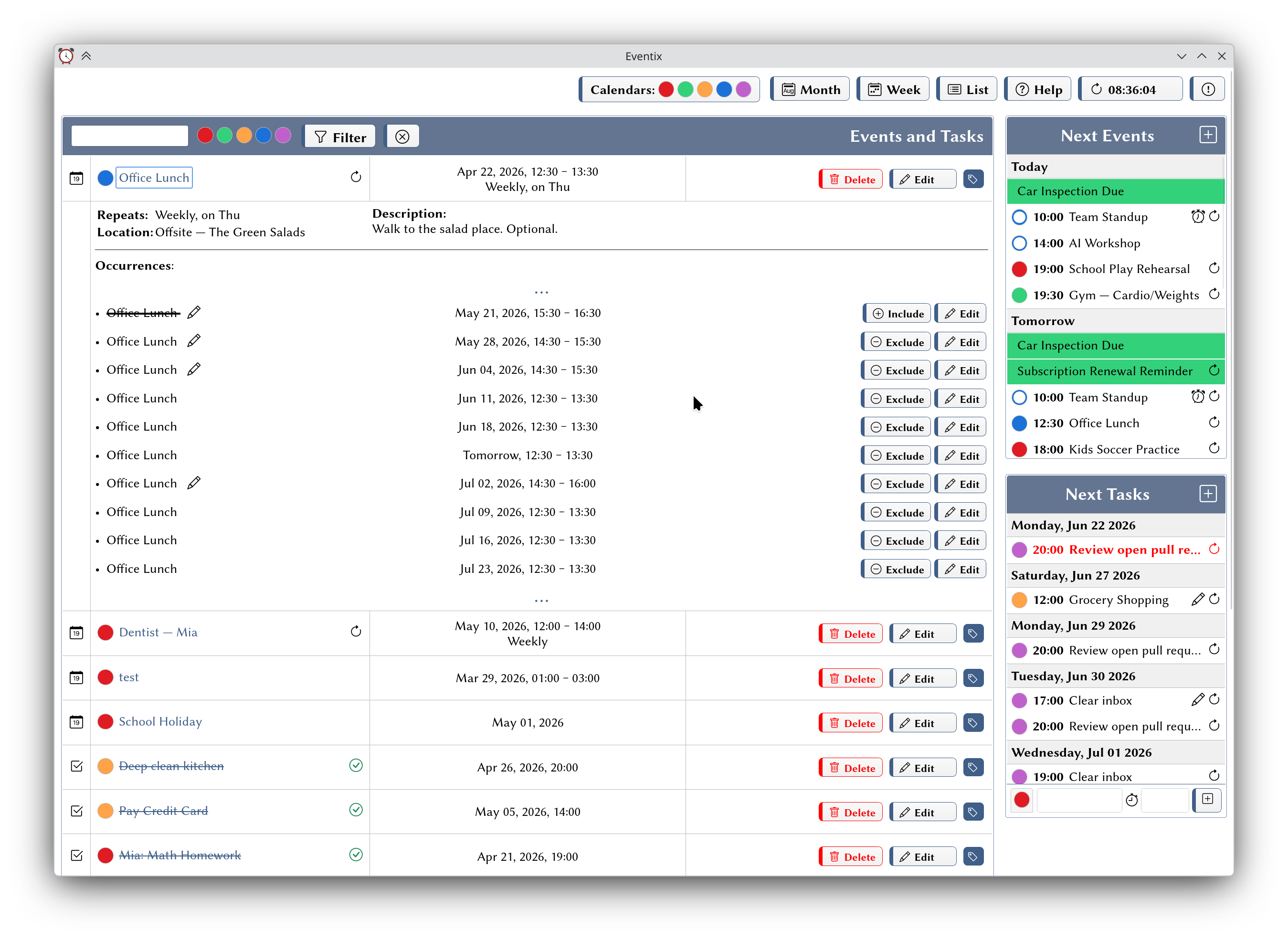Click the tag icon for School Holiday

tap(973, 723)
